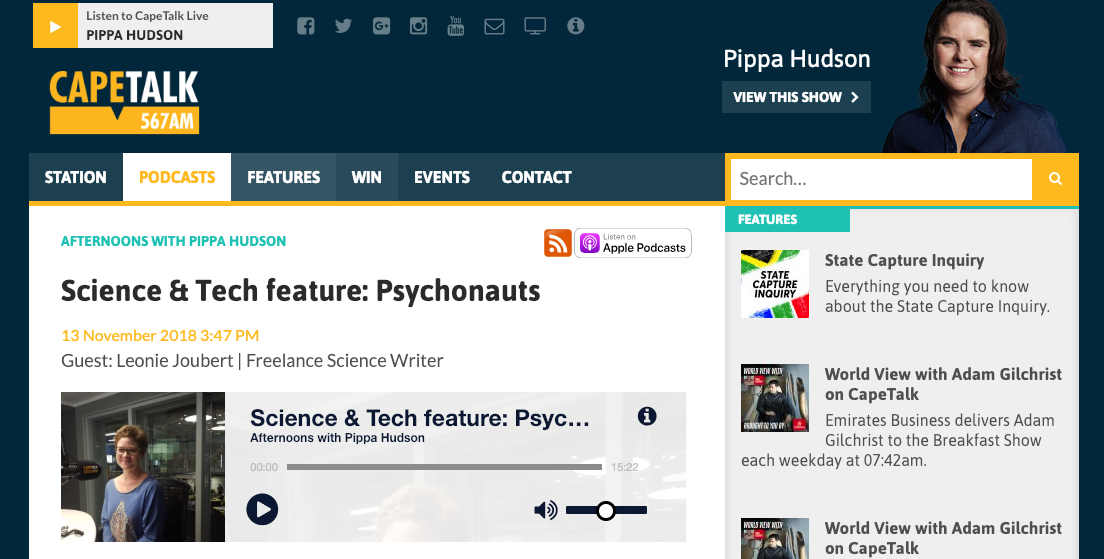The height and width of the screenshot is (559, 1104).
Task: Play the Psychonauts podcast episode
Action: click(x=262, y=509)
